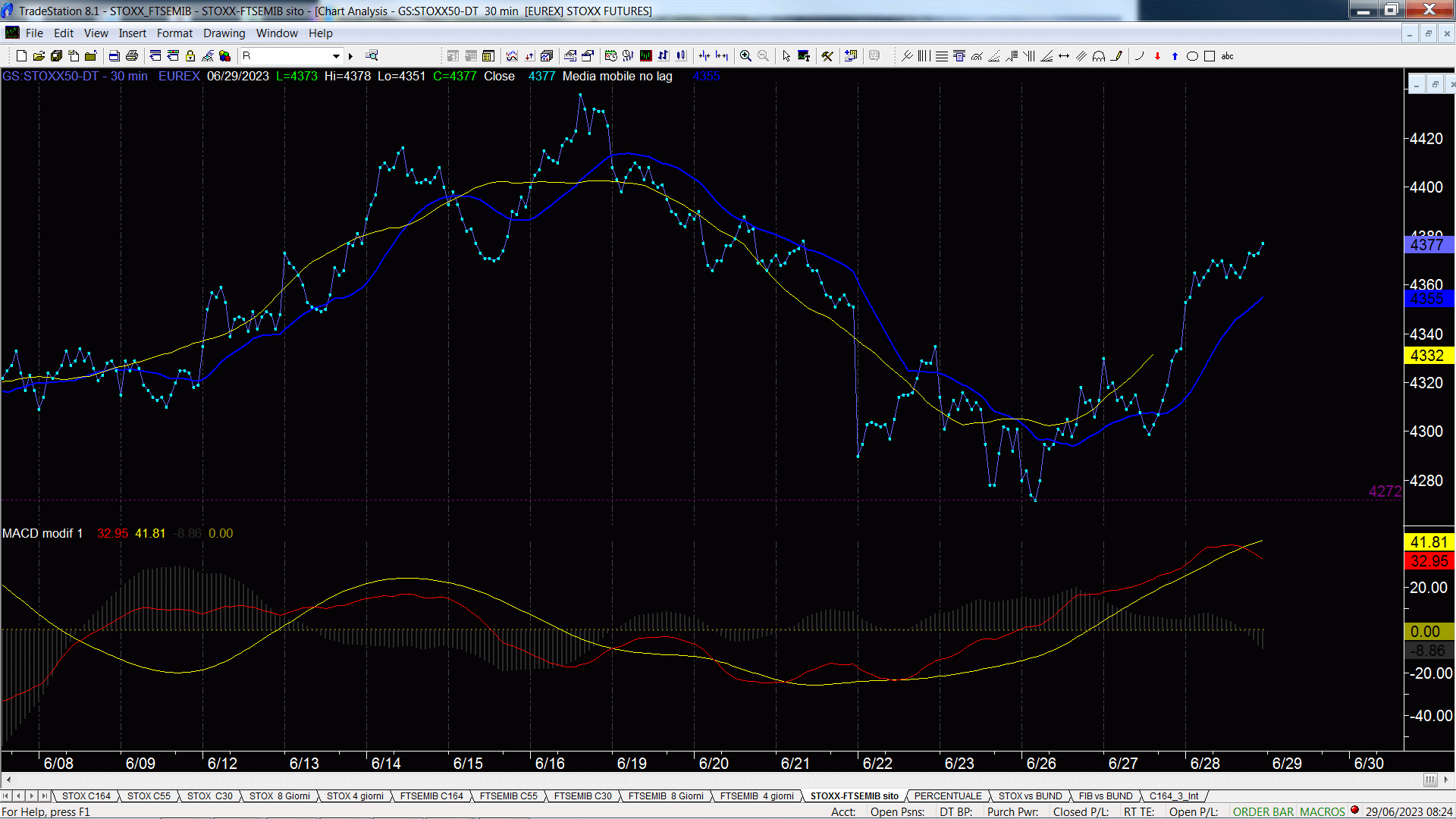The width and height of the screenshot is (1456, 819).
Task: Open the Format menu
Action: tap(175, 33)
